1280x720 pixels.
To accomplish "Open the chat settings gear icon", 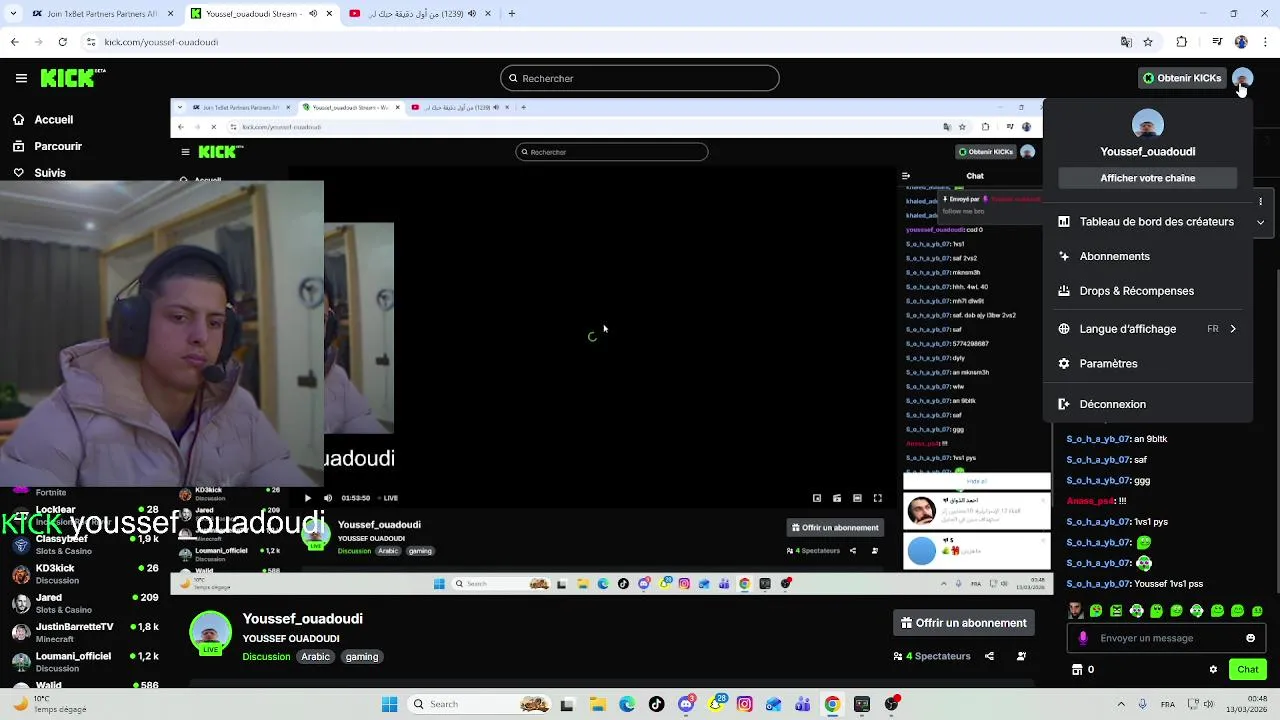I will tap(1213, 670).
